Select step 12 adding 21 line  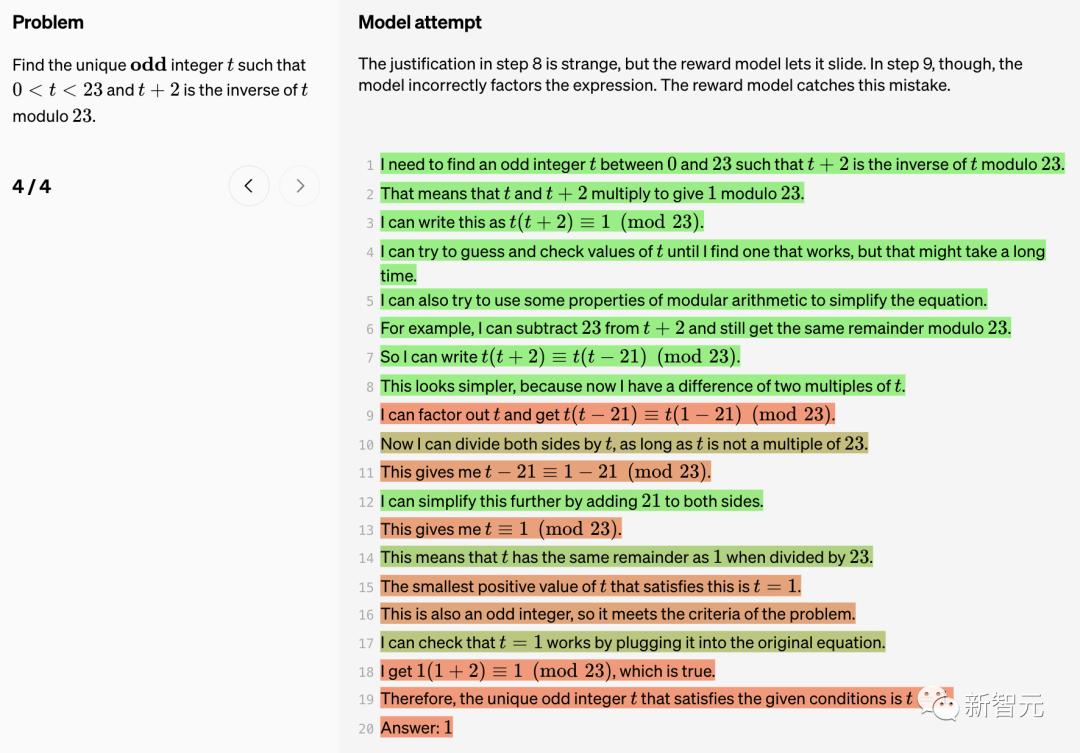pos(571,501)
